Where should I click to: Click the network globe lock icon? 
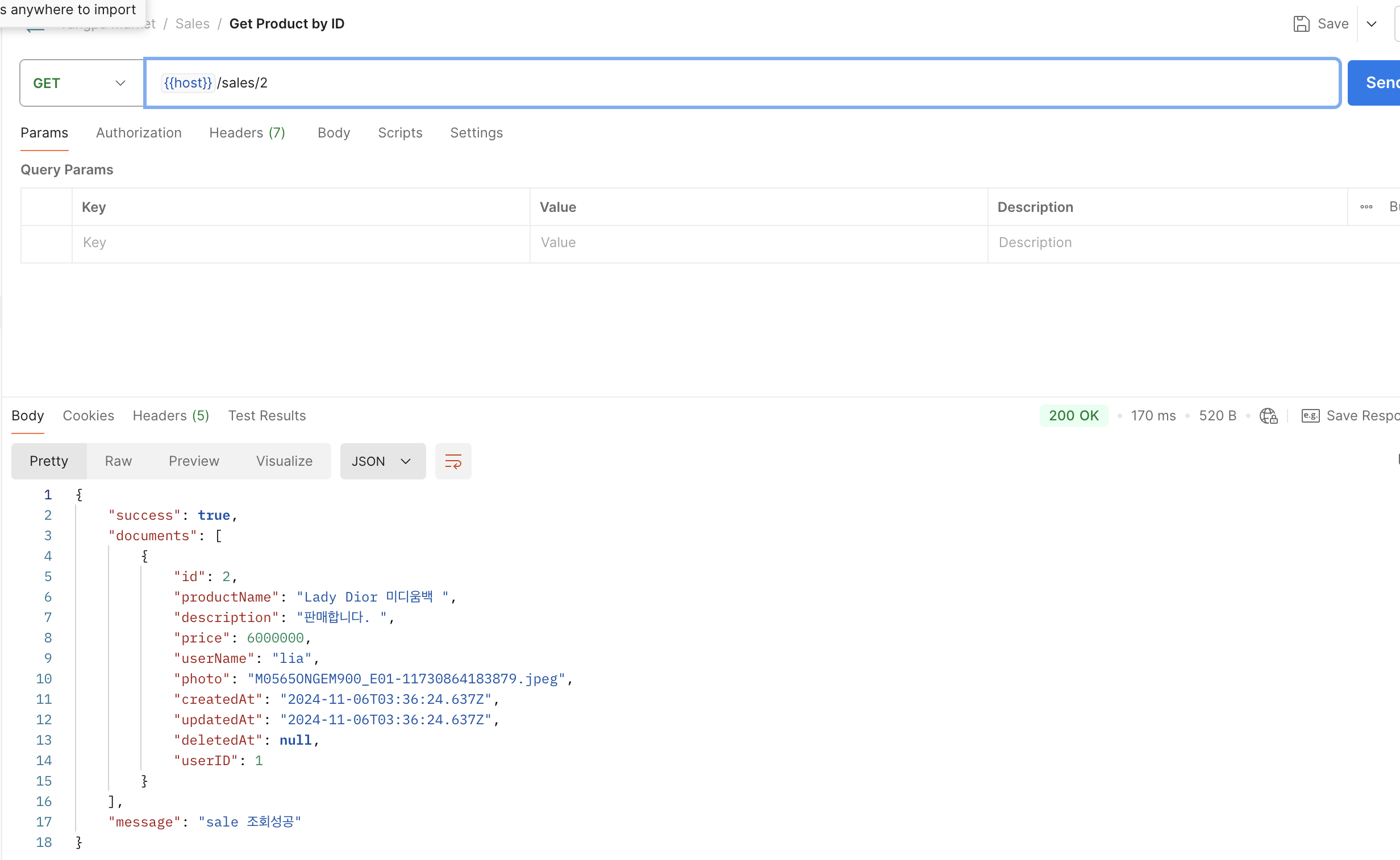point(1268,416)
